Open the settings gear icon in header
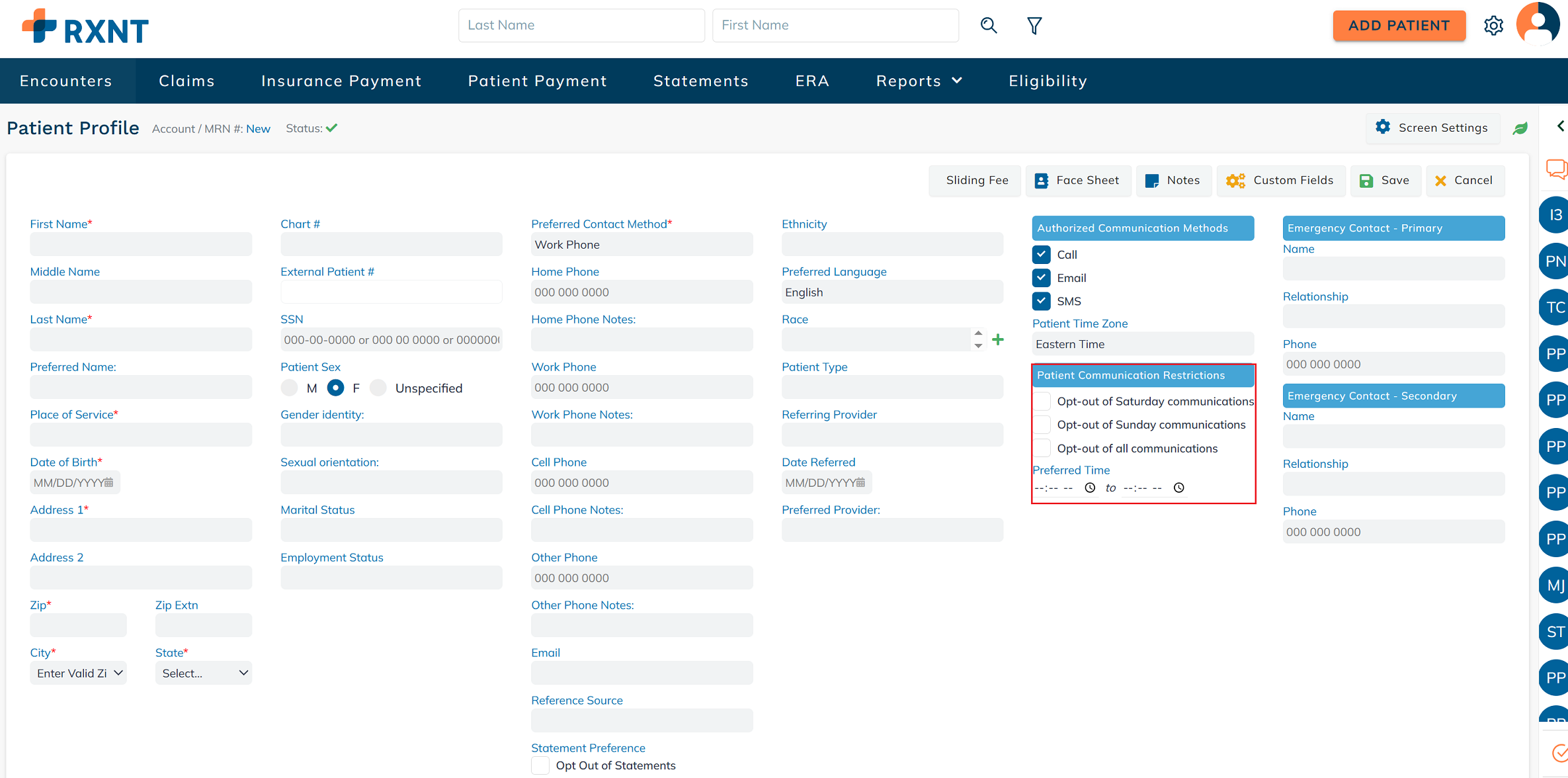 point(1493,26)
